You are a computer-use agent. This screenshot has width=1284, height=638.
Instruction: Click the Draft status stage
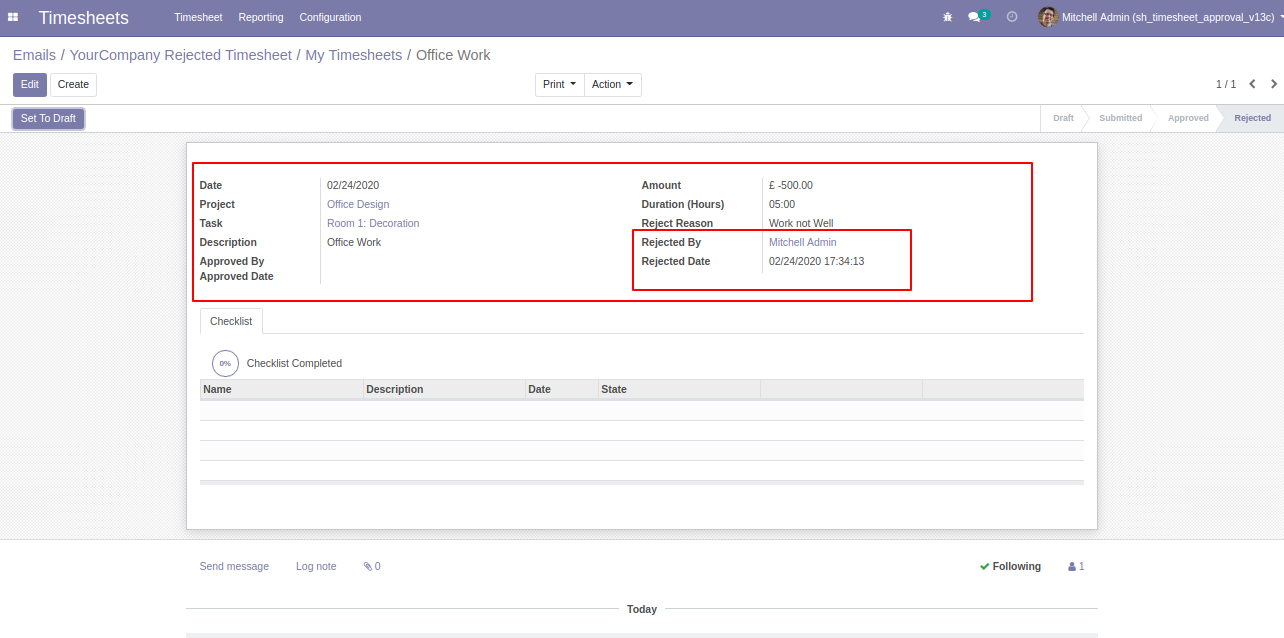tap(1063, 118)
